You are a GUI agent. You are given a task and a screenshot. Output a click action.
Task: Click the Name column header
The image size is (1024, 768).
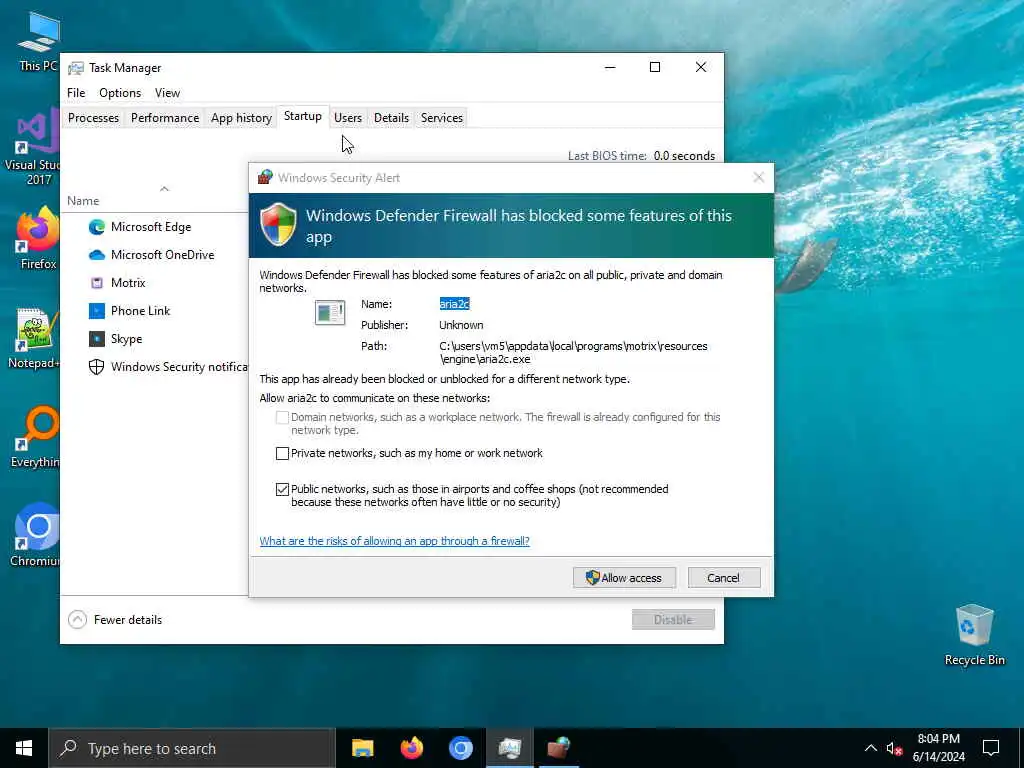tap(83, 200)
